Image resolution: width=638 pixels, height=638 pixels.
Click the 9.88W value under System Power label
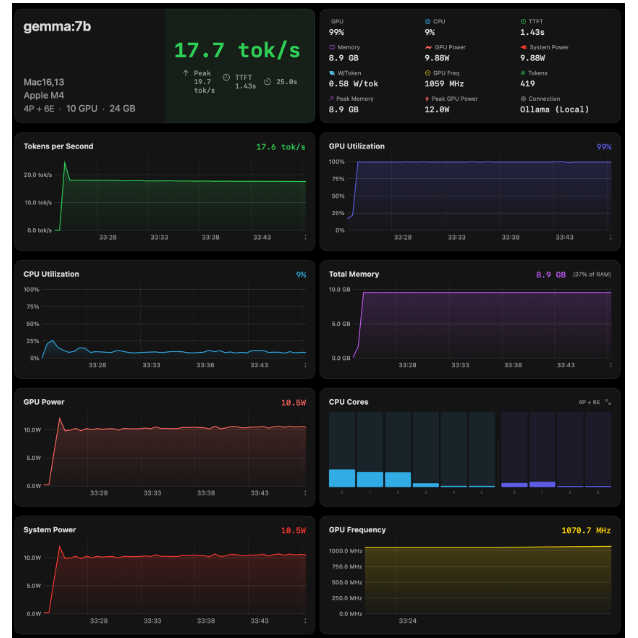pyautogui.click(x=532, y=58)
